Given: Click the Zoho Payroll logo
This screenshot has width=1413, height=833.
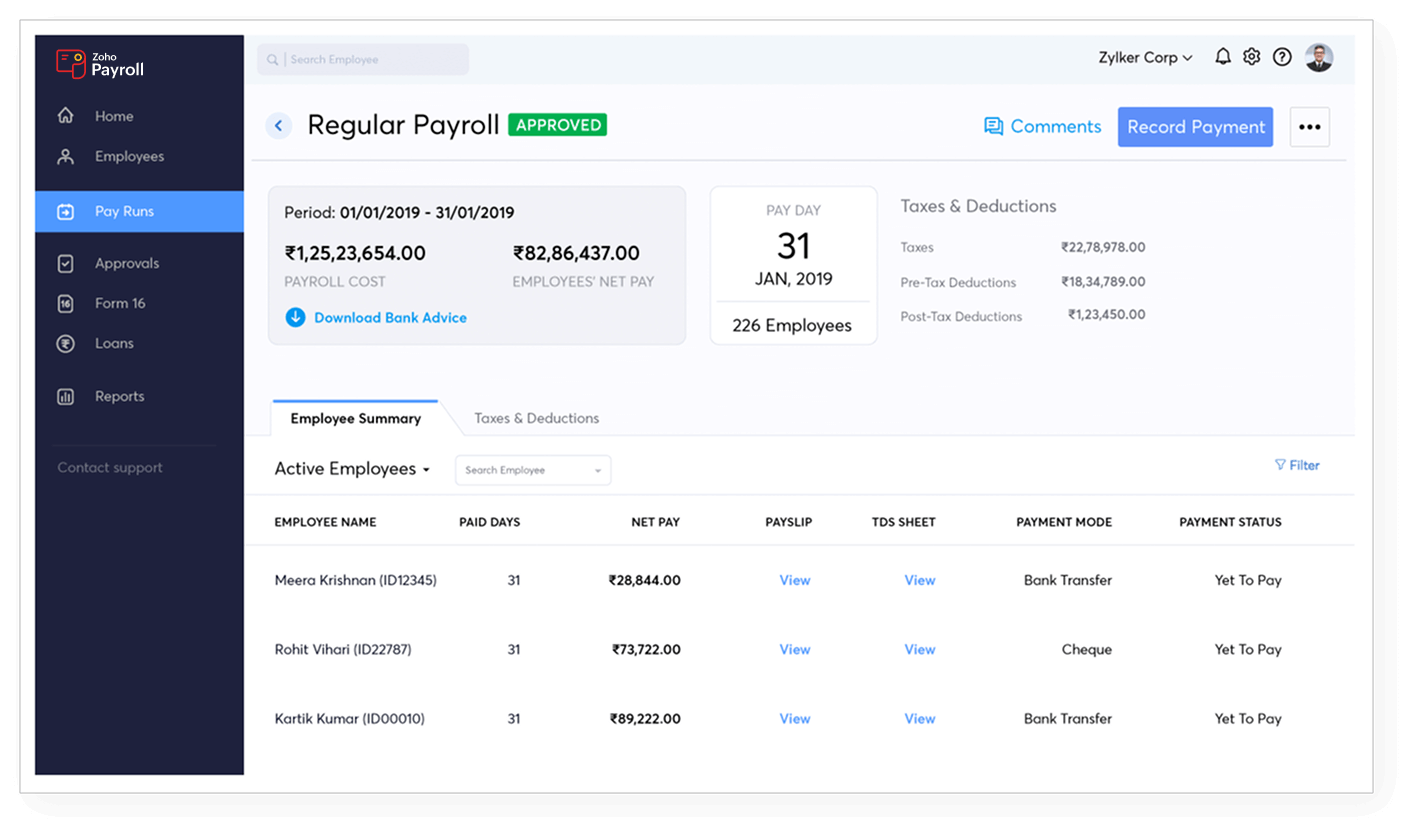Looking at the screenshot, I should click(100, 64).
